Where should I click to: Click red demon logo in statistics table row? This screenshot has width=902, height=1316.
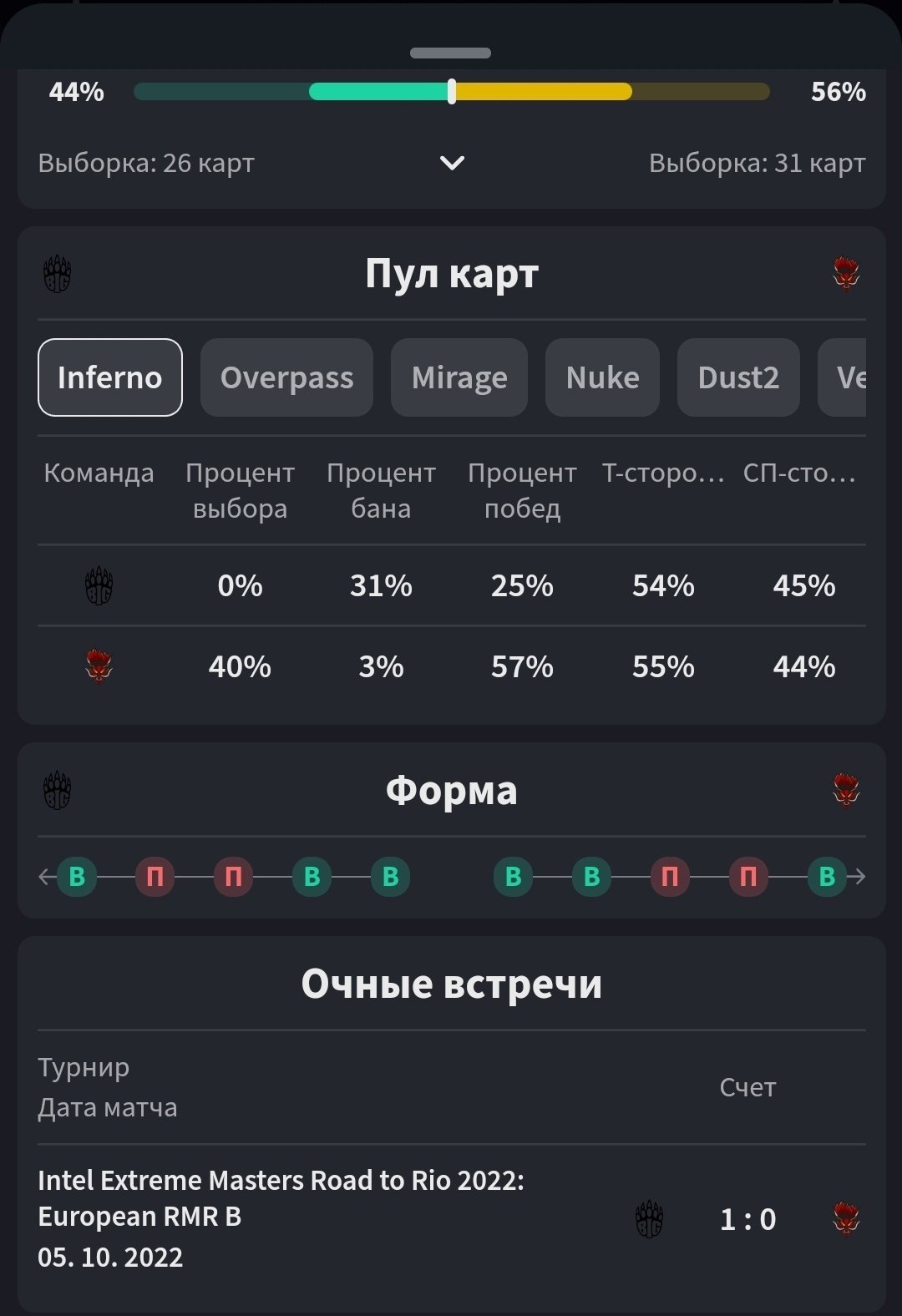[99, 667]
